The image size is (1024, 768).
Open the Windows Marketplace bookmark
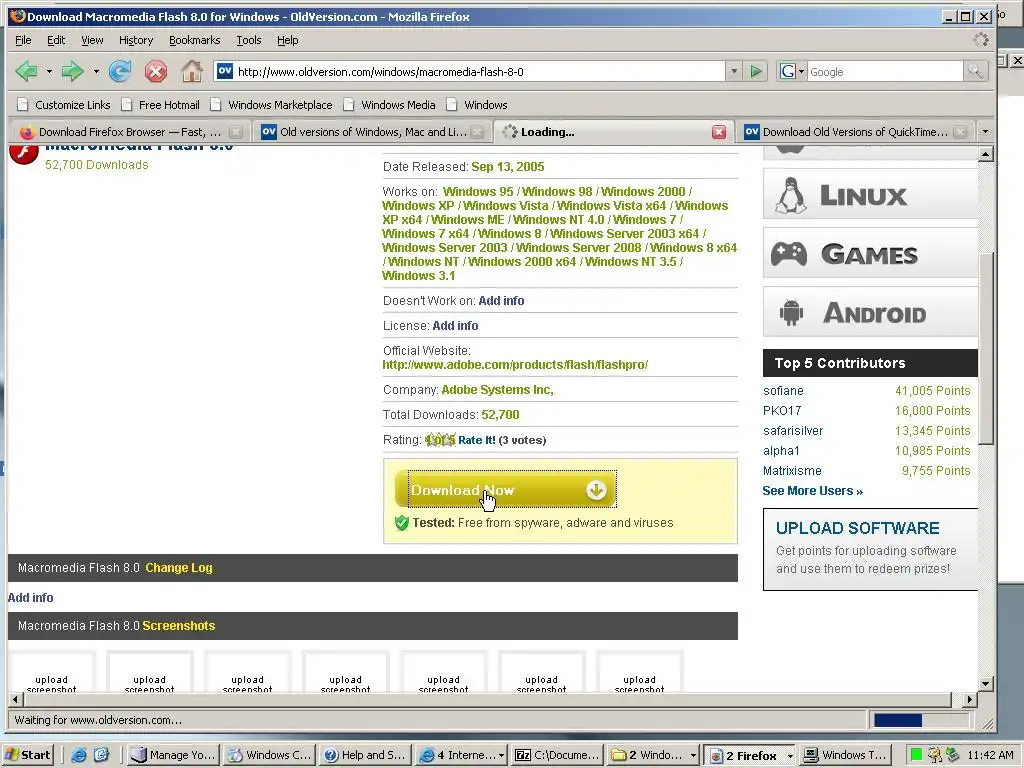point(272,104)
